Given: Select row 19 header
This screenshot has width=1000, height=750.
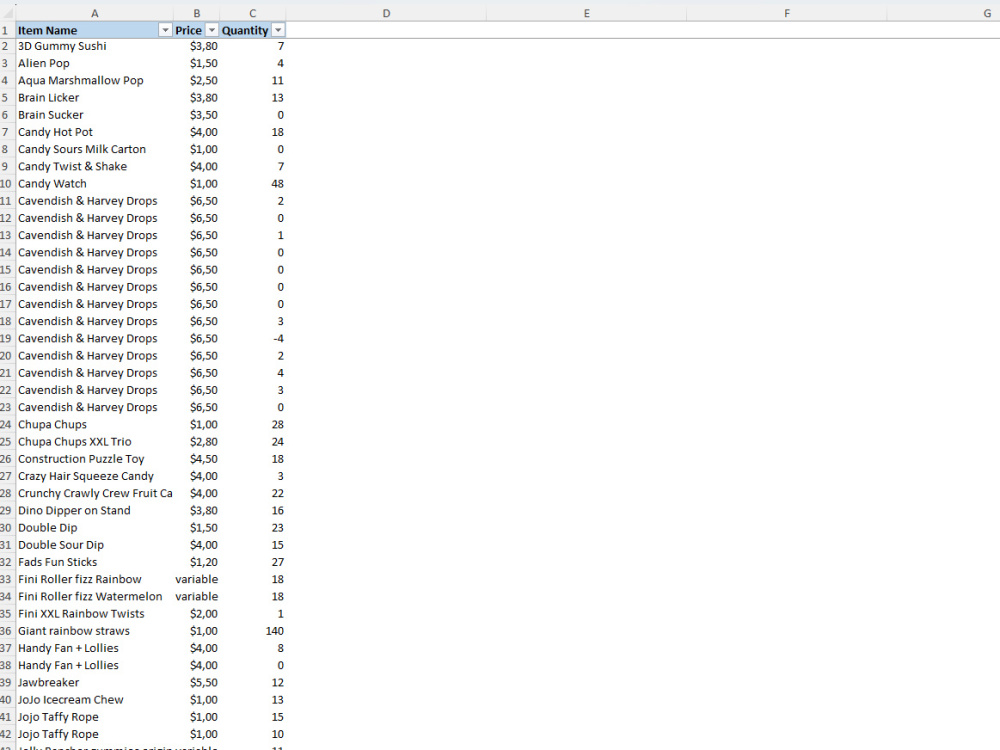Looking at the screenshot, I should pos(7,339).
